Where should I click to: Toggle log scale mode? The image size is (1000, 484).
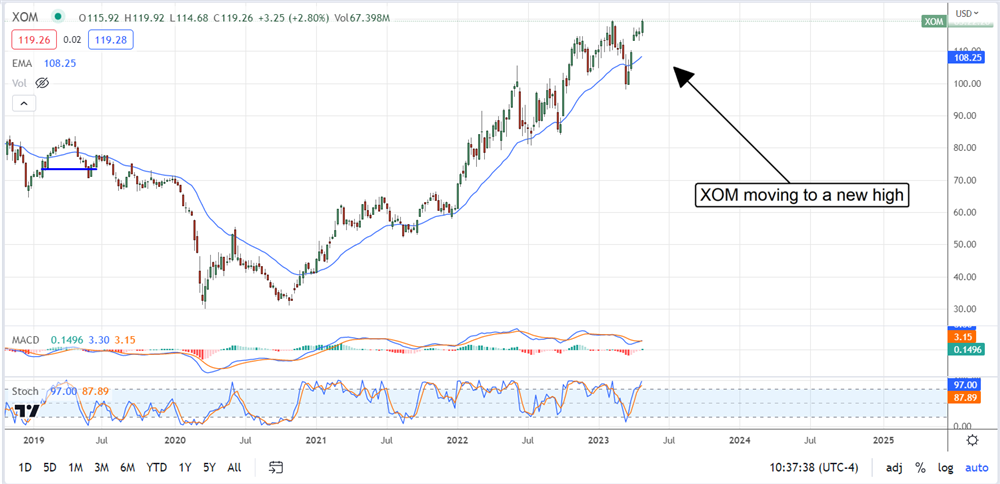[x=943, y=467]
